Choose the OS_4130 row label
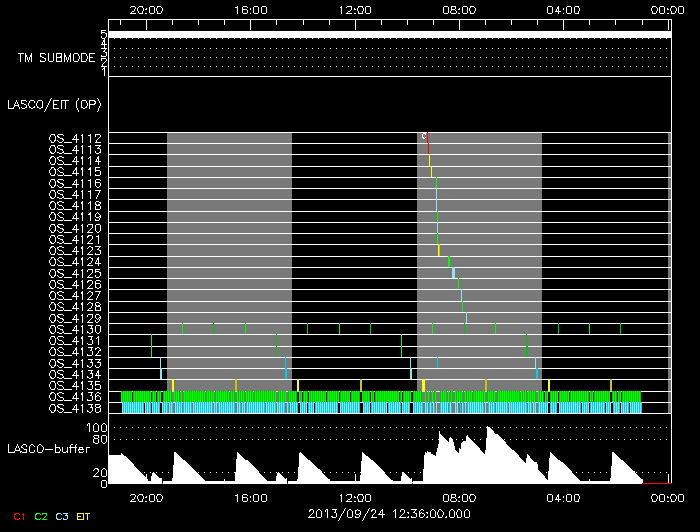700x532 pixels. (75, 329)
